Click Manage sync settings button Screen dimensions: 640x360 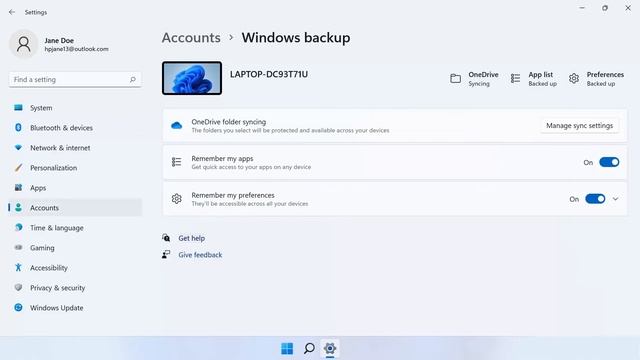point(580,125)
